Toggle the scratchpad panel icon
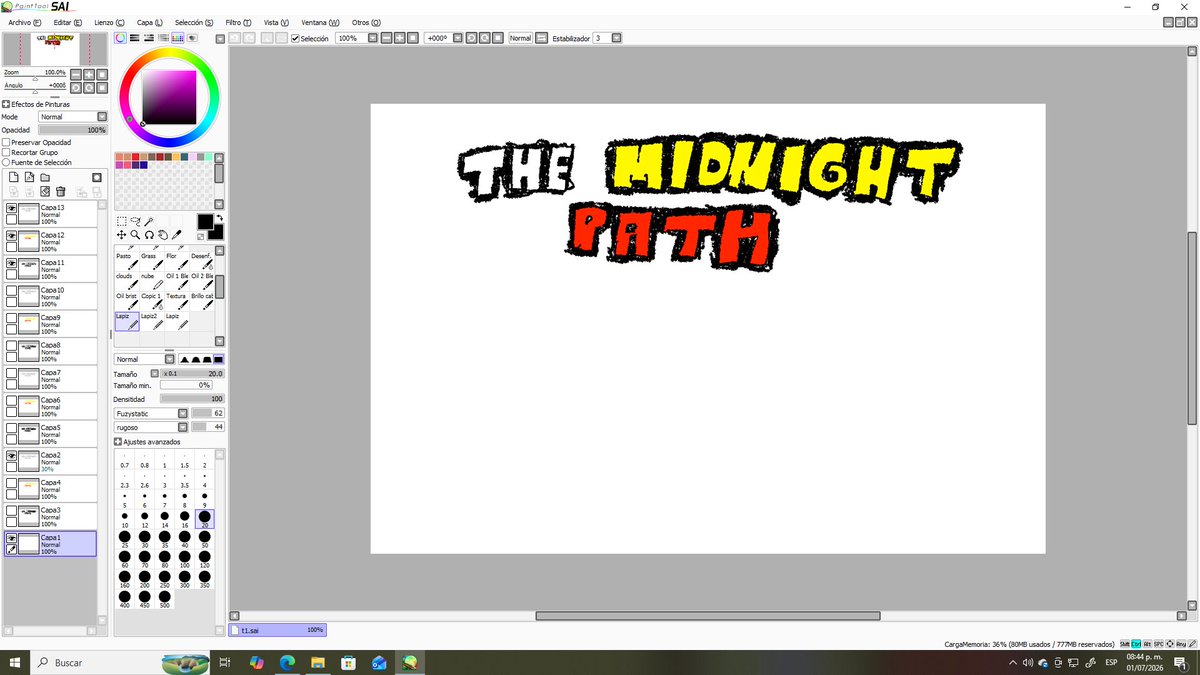Screen dimensions: 1200x675 [x=192, y=38]
